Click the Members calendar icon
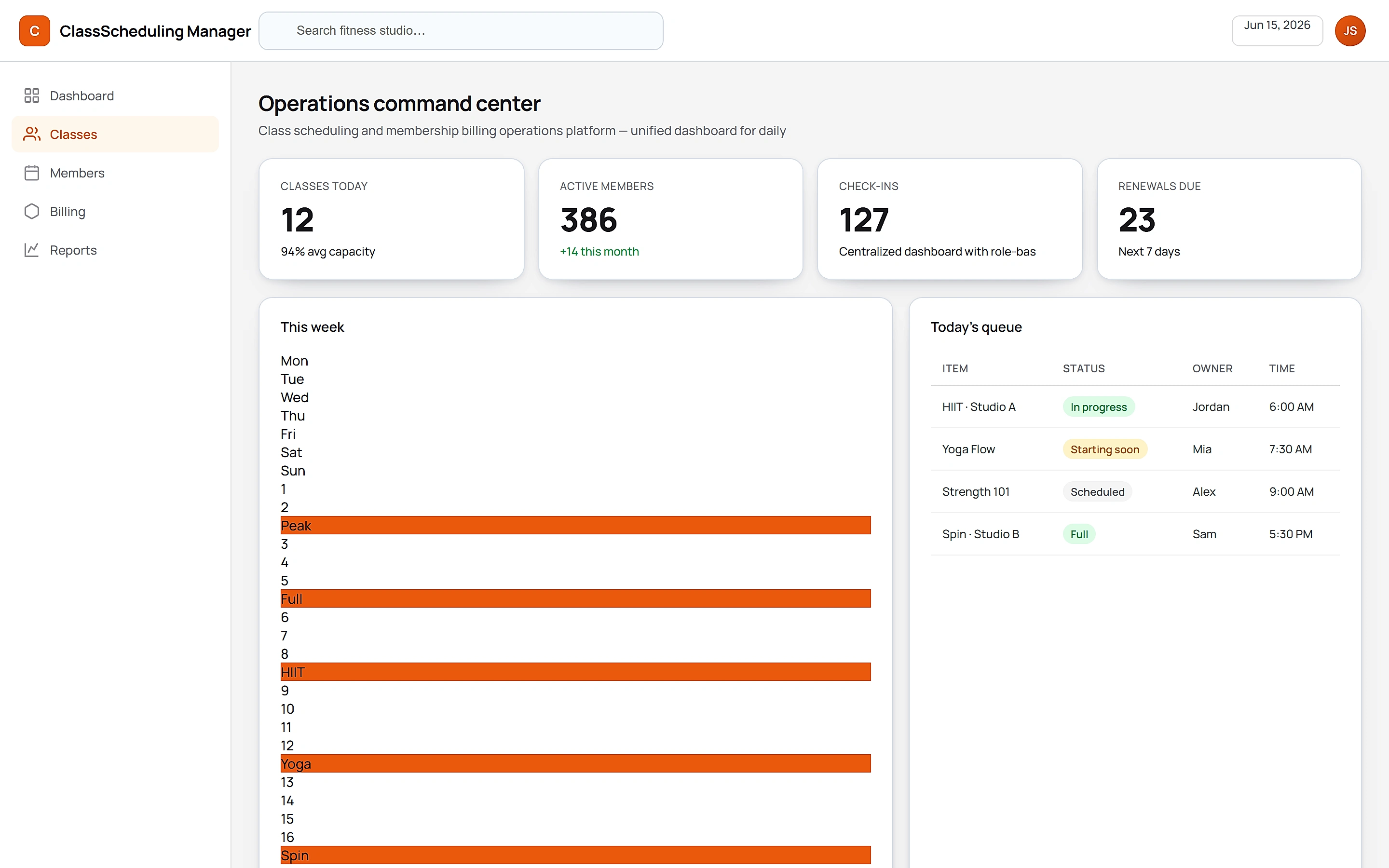 (31, 173)
